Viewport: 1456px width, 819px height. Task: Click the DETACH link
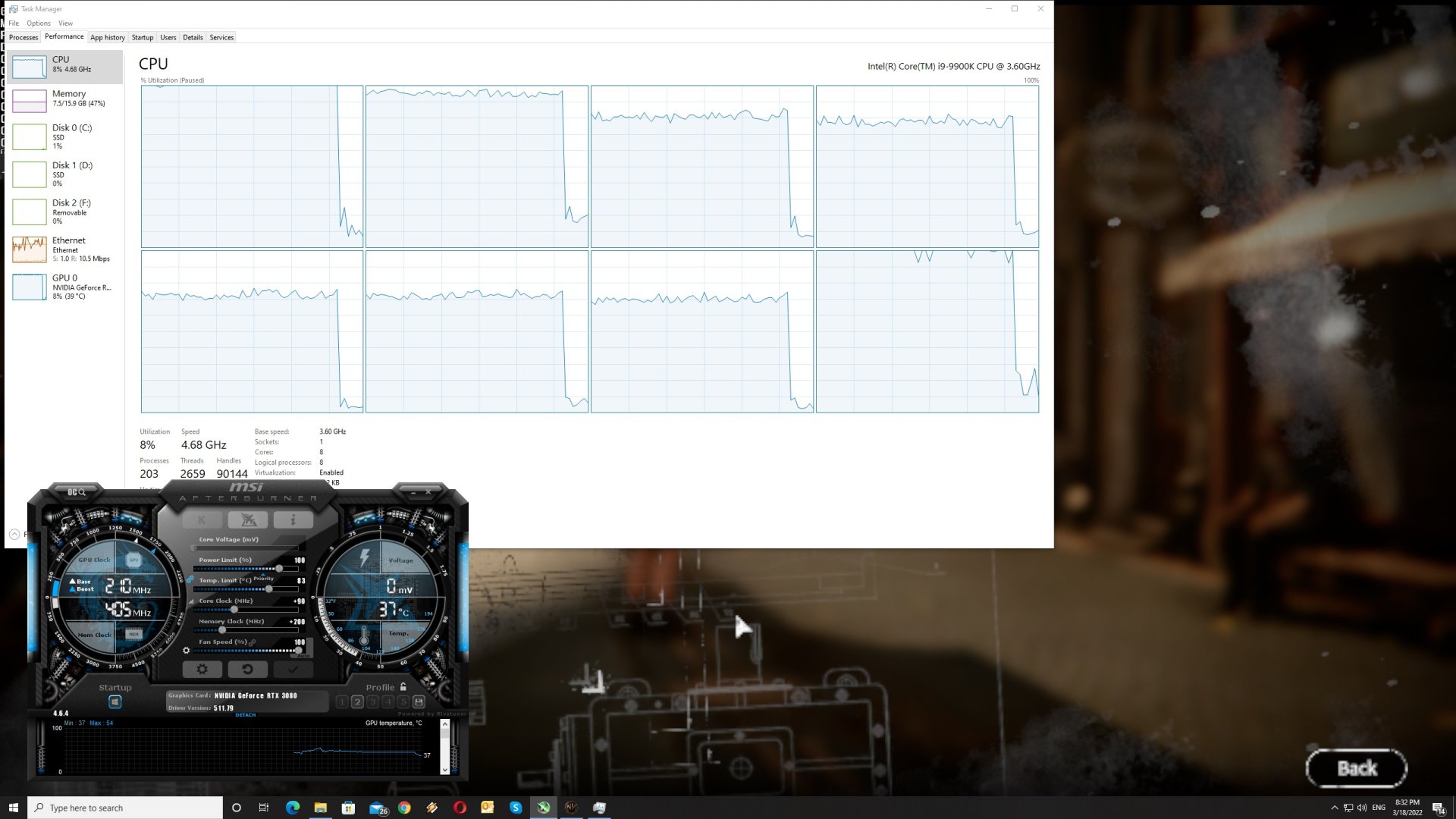(246, 715)
